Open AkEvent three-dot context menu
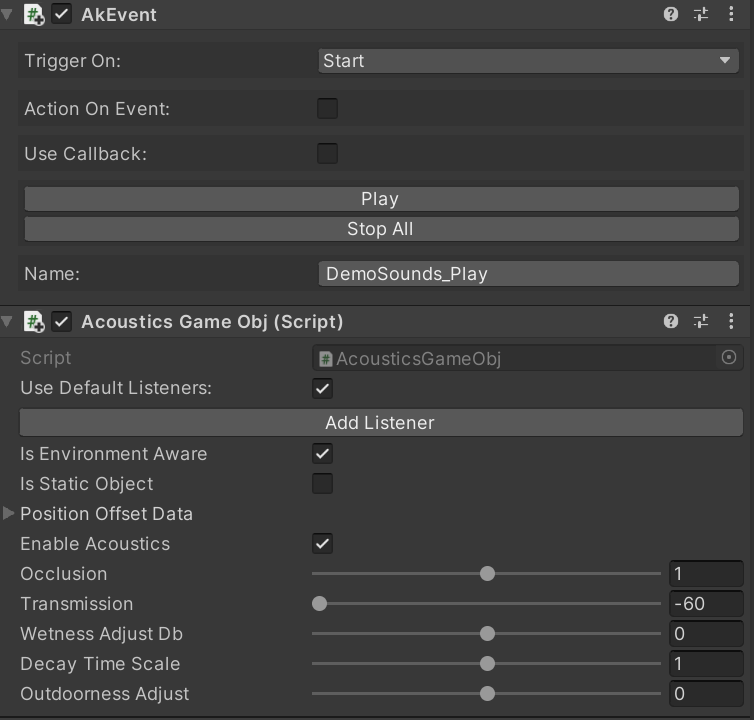 coord(731,14)
